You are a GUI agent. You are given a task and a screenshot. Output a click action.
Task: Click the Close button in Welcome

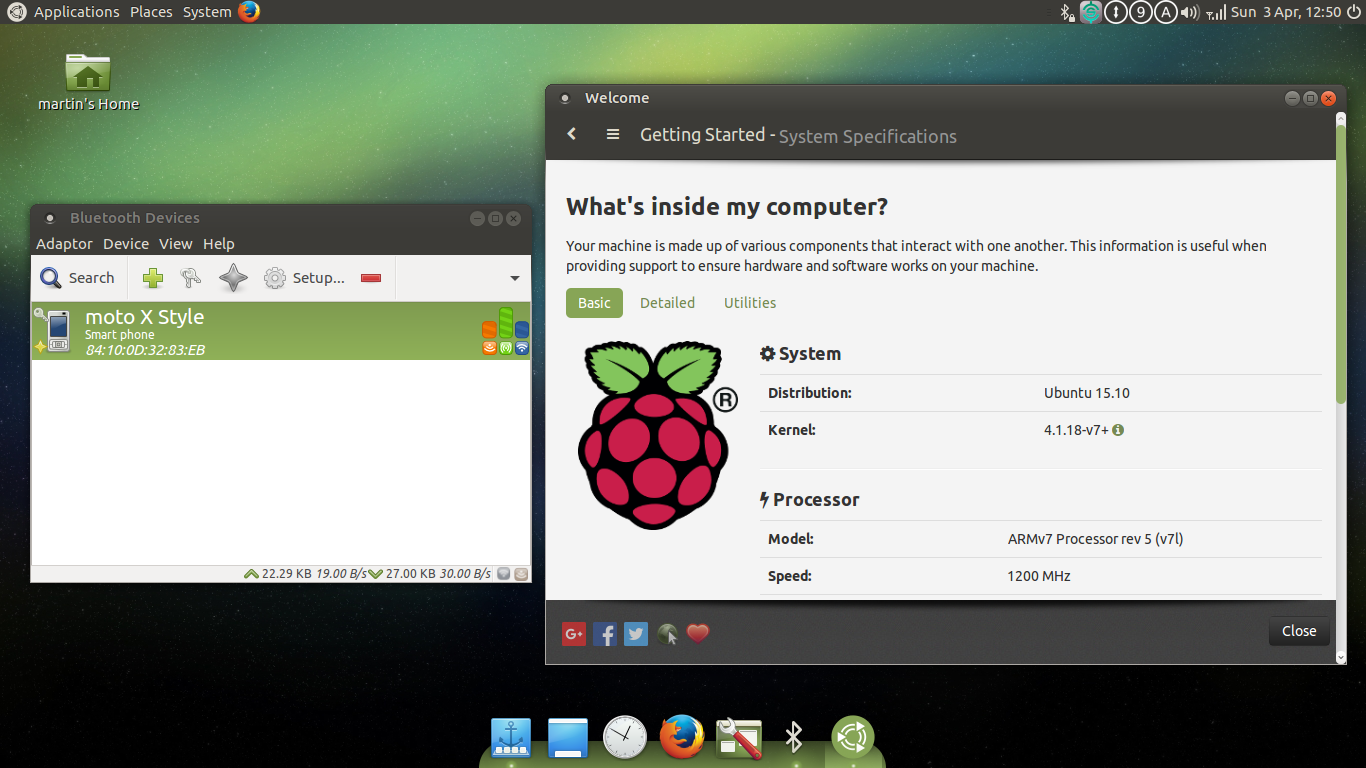(x=1299, y=631)
